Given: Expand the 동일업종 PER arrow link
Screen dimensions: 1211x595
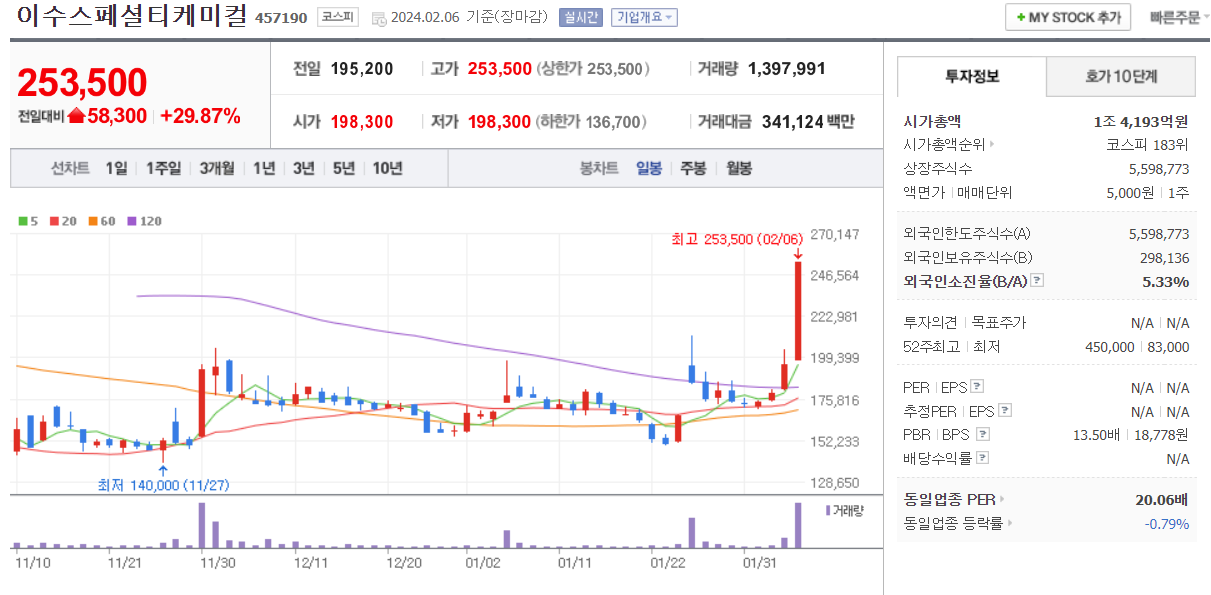Looking at the screenshot, I should pyautogui.click(x=1002, y=499).
